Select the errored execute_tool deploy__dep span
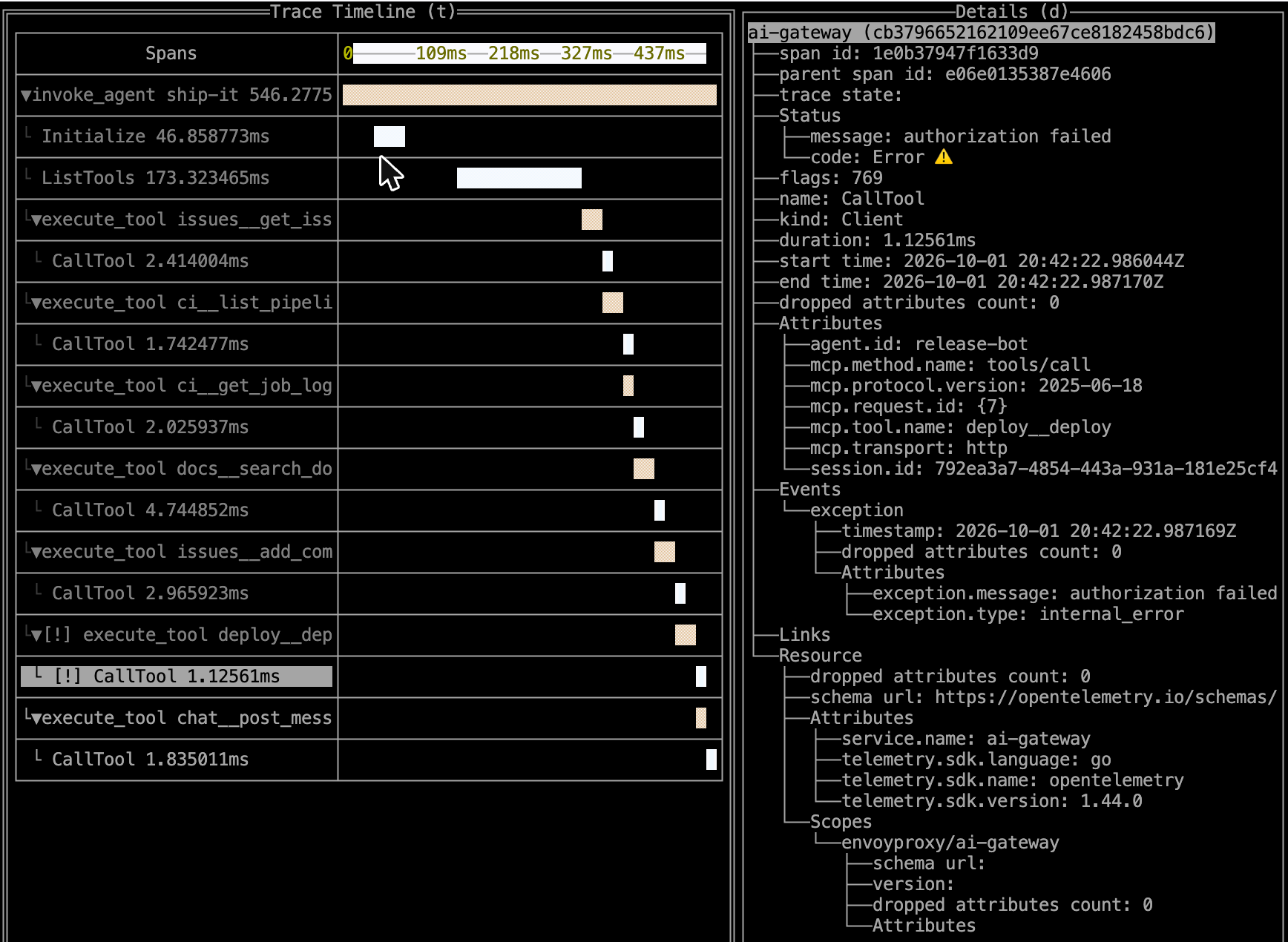The height and width of the screenshot is (942, 1288). (x=177, y=635)
